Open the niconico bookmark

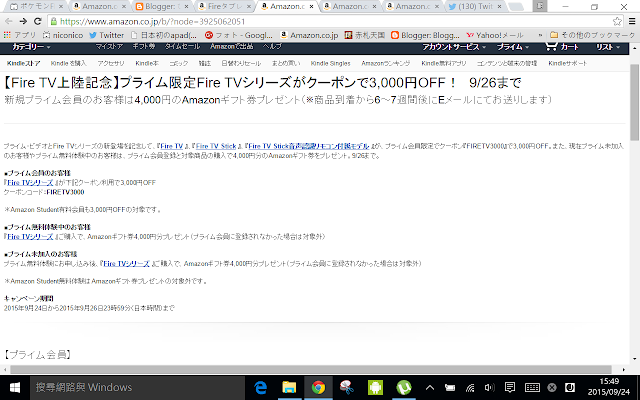click(x=63, y=35)
